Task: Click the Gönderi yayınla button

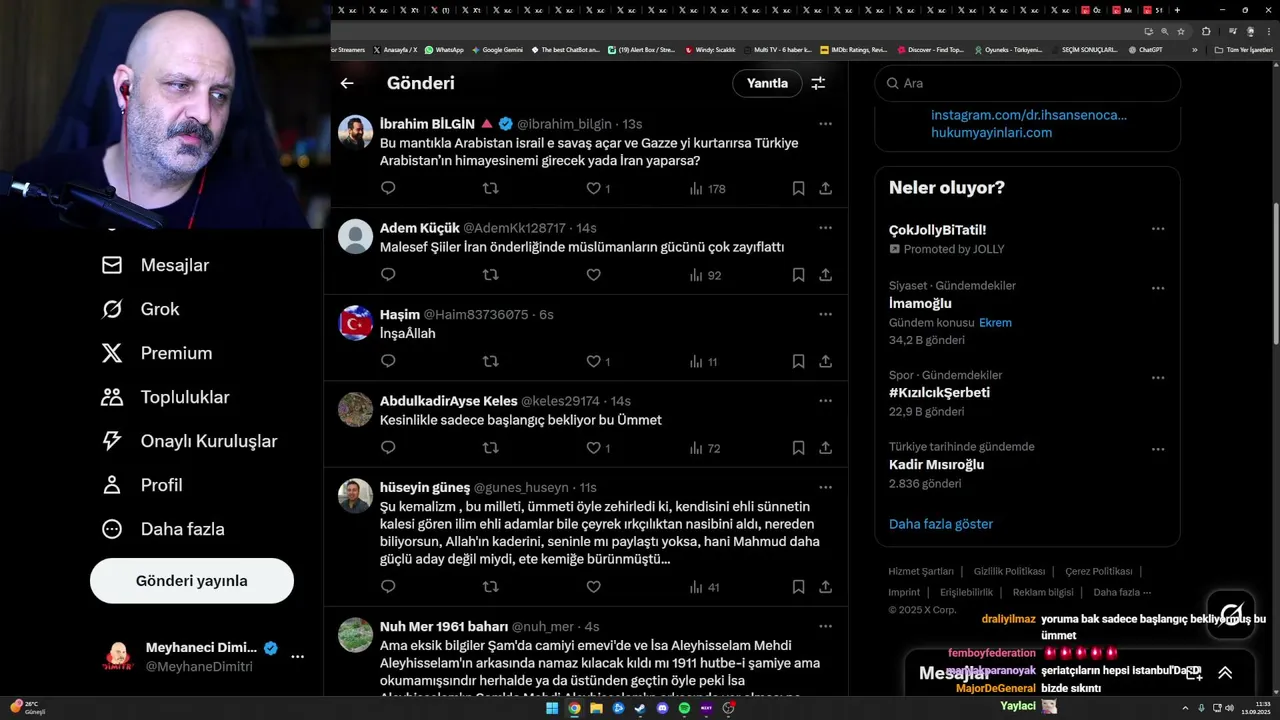Action: click(192, 581)
